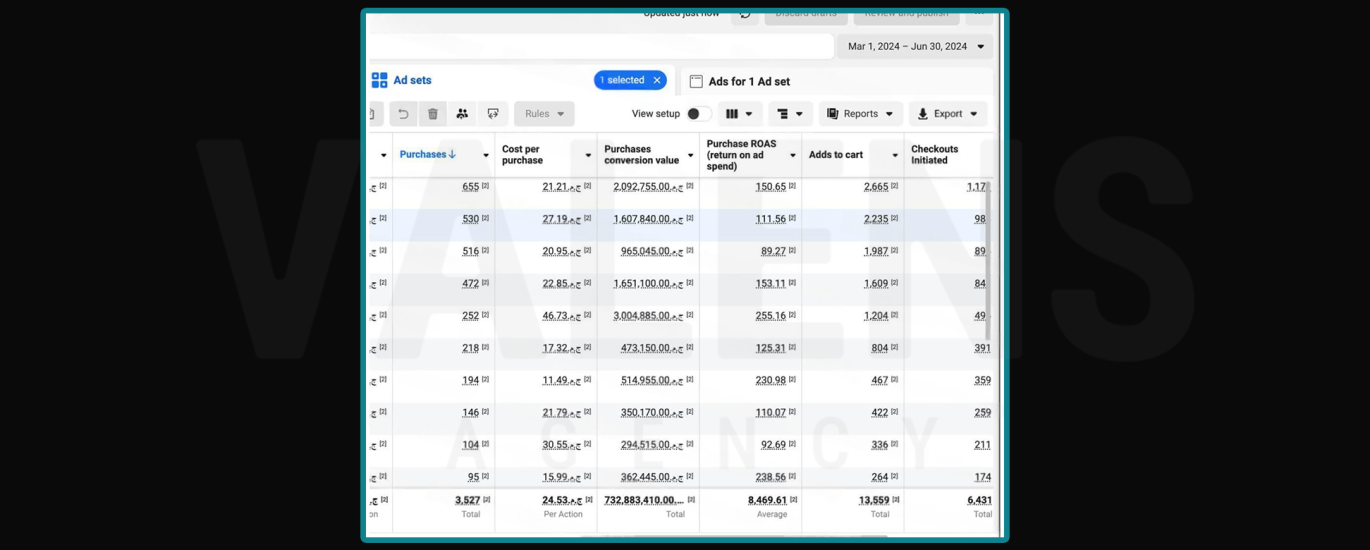Click the trash delete icon
The image size is (1370, 550).
(432, 114)
